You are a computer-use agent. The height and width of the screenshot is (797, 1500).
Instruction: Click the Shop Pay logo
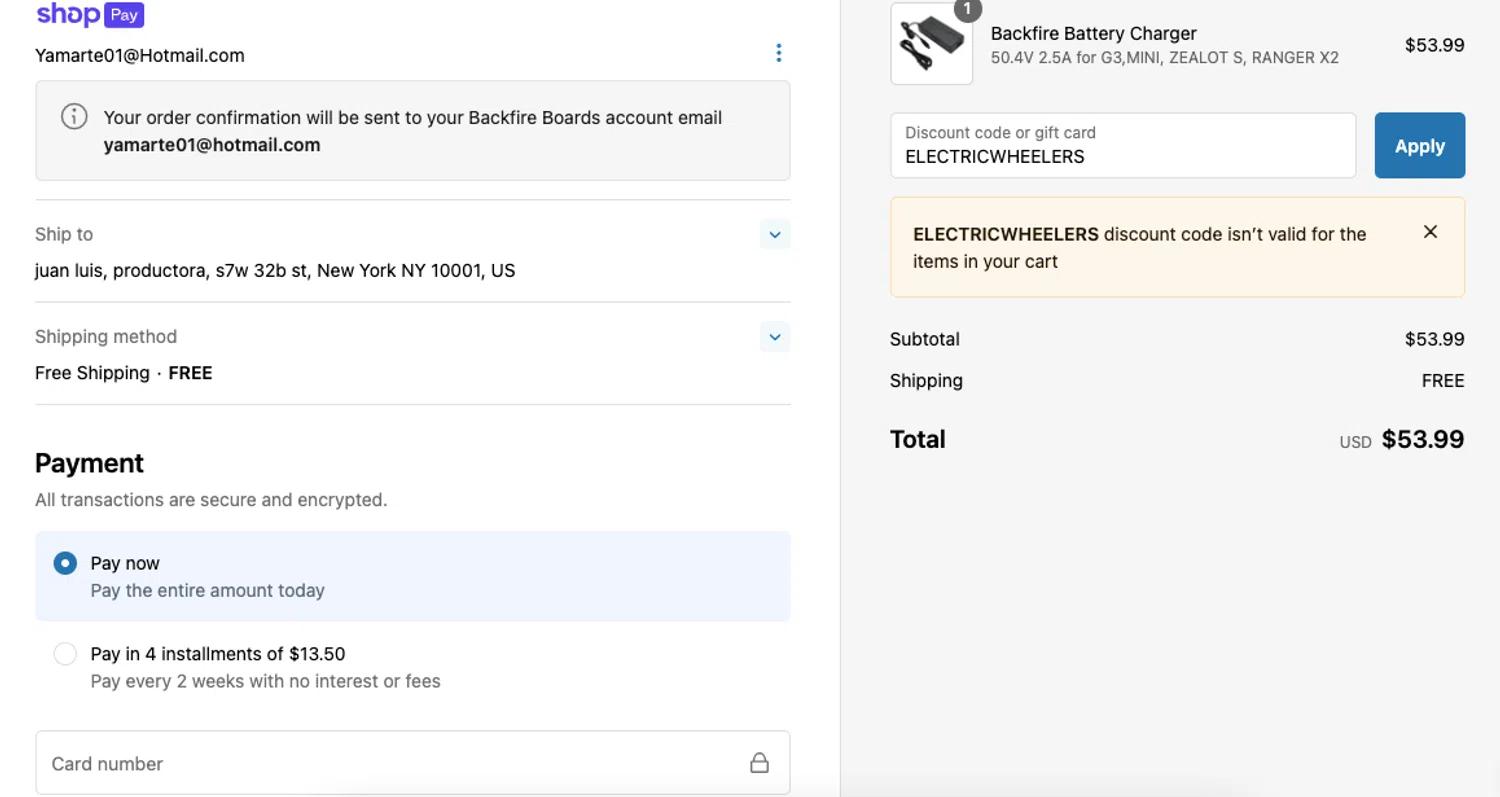pos(90,15)
